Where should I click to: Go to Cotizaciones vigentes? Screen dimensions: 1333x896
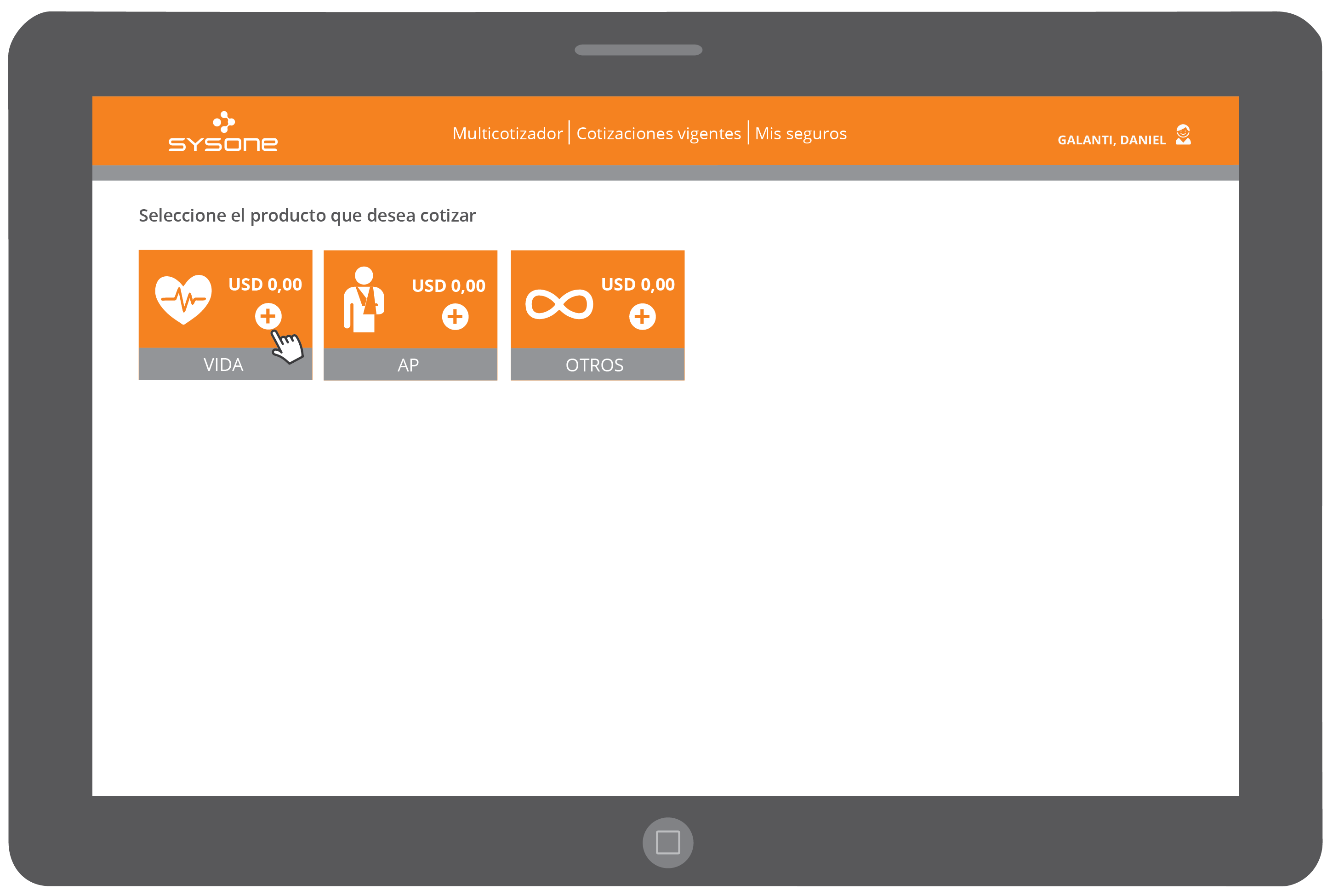tap(658, 134)
